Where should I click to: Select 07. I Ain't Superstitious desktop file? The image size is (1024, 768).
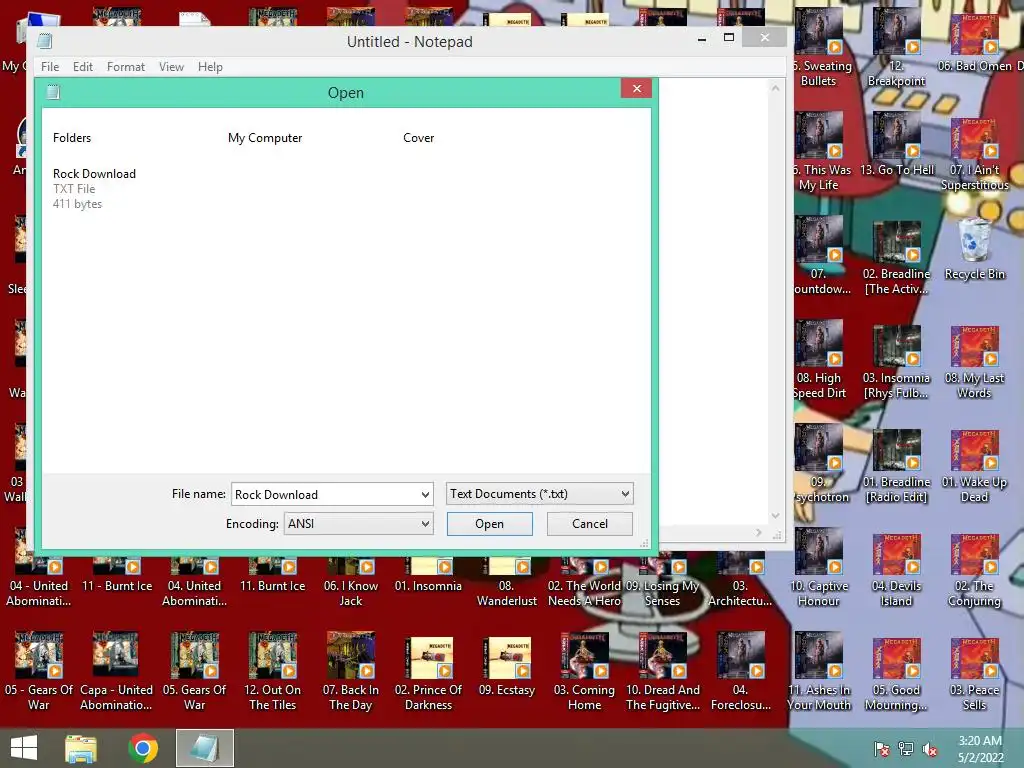point(974,153)
